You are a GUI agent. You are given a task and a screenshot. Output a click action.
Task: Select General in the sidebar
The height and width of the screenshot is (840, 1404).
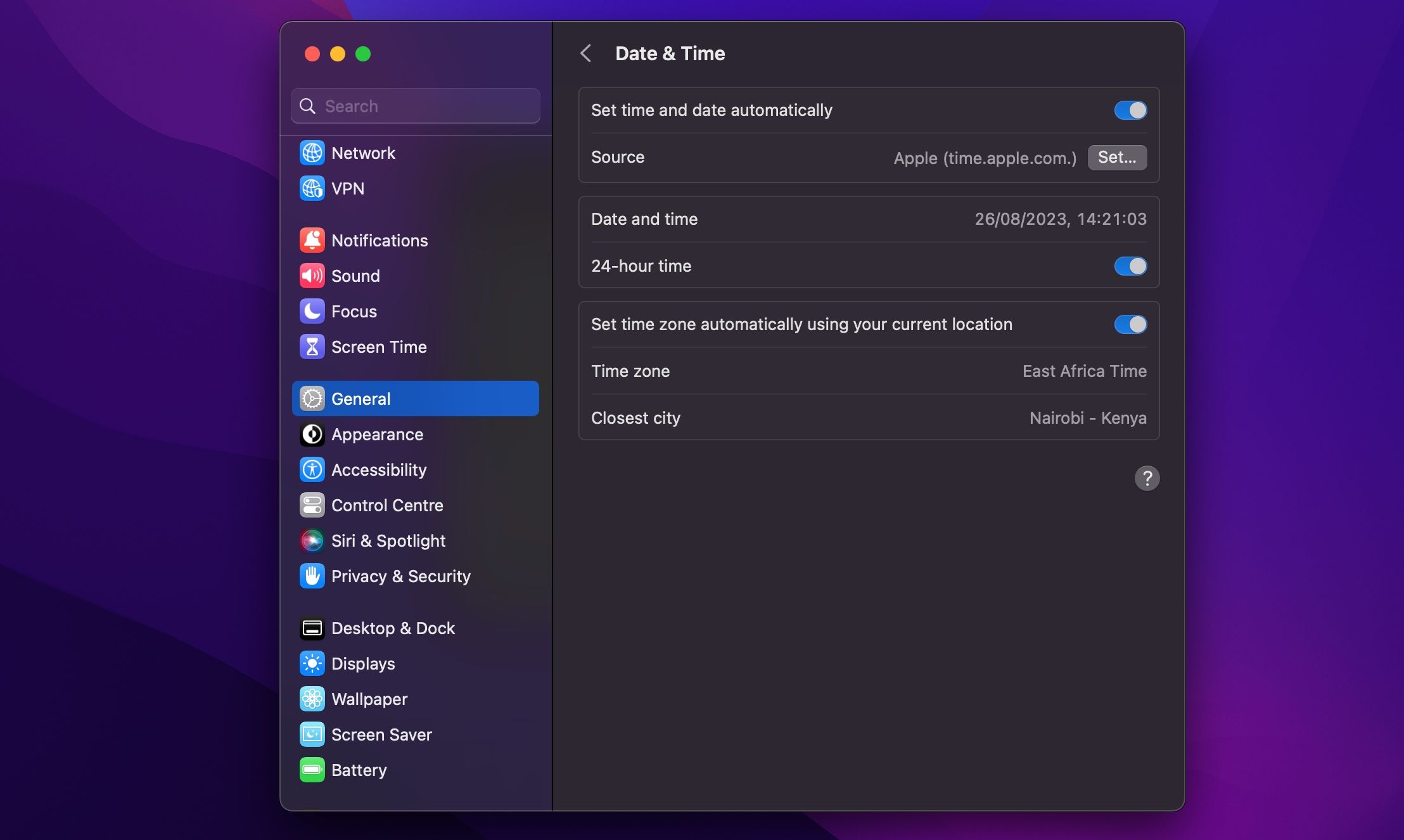(x=361, y=398)
